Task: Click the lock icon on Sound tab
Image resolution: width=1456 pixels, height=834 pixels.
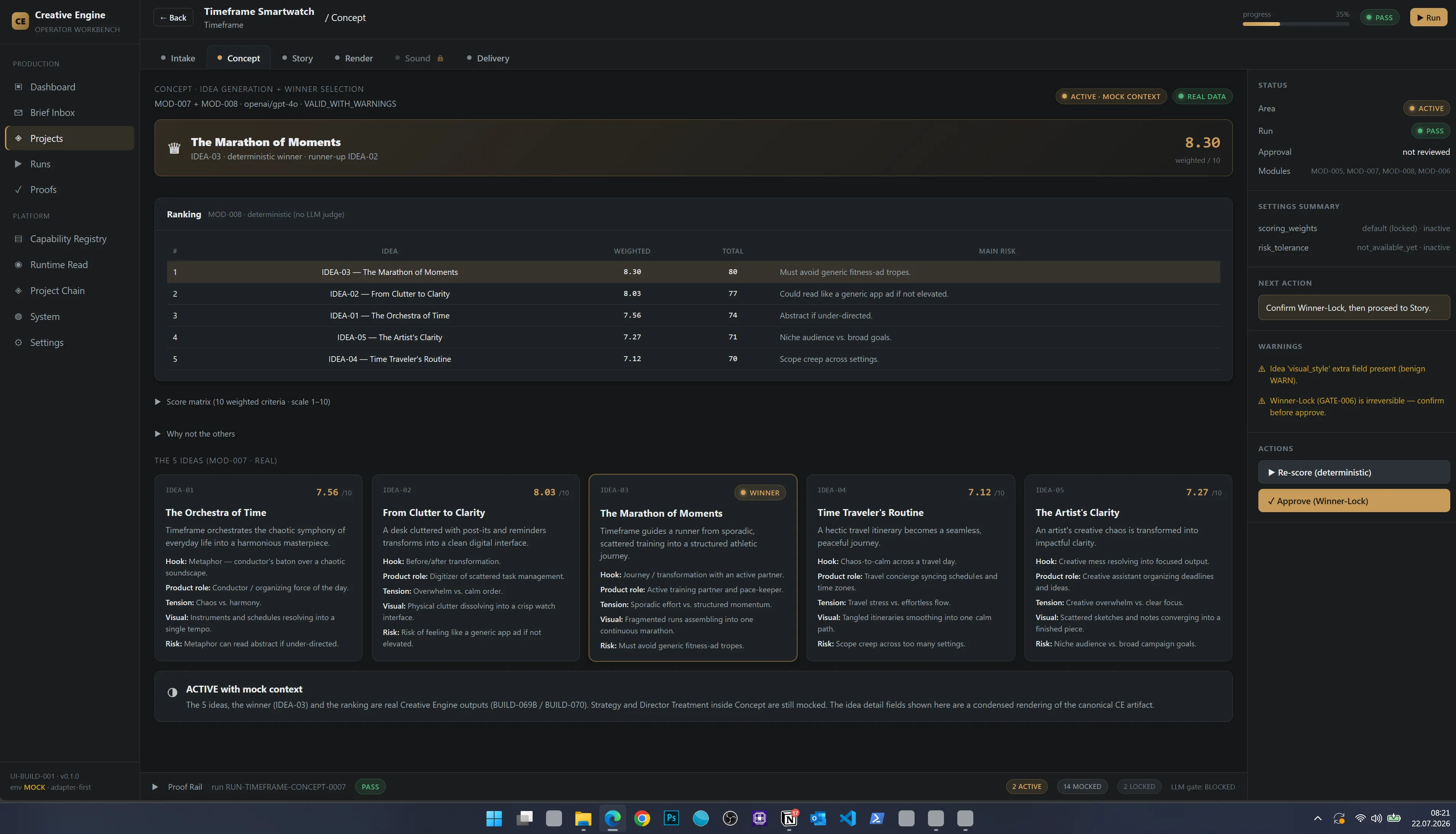Action: pyautogui.click(x=440, y=58)
